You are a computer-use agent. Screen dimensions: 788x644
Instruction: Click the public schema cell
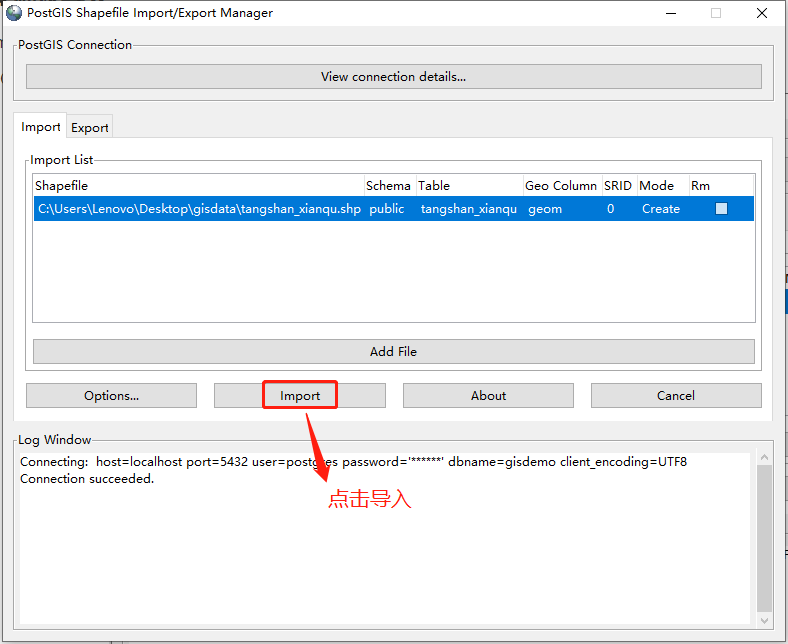pyautogui.click(x=386, y=209)
